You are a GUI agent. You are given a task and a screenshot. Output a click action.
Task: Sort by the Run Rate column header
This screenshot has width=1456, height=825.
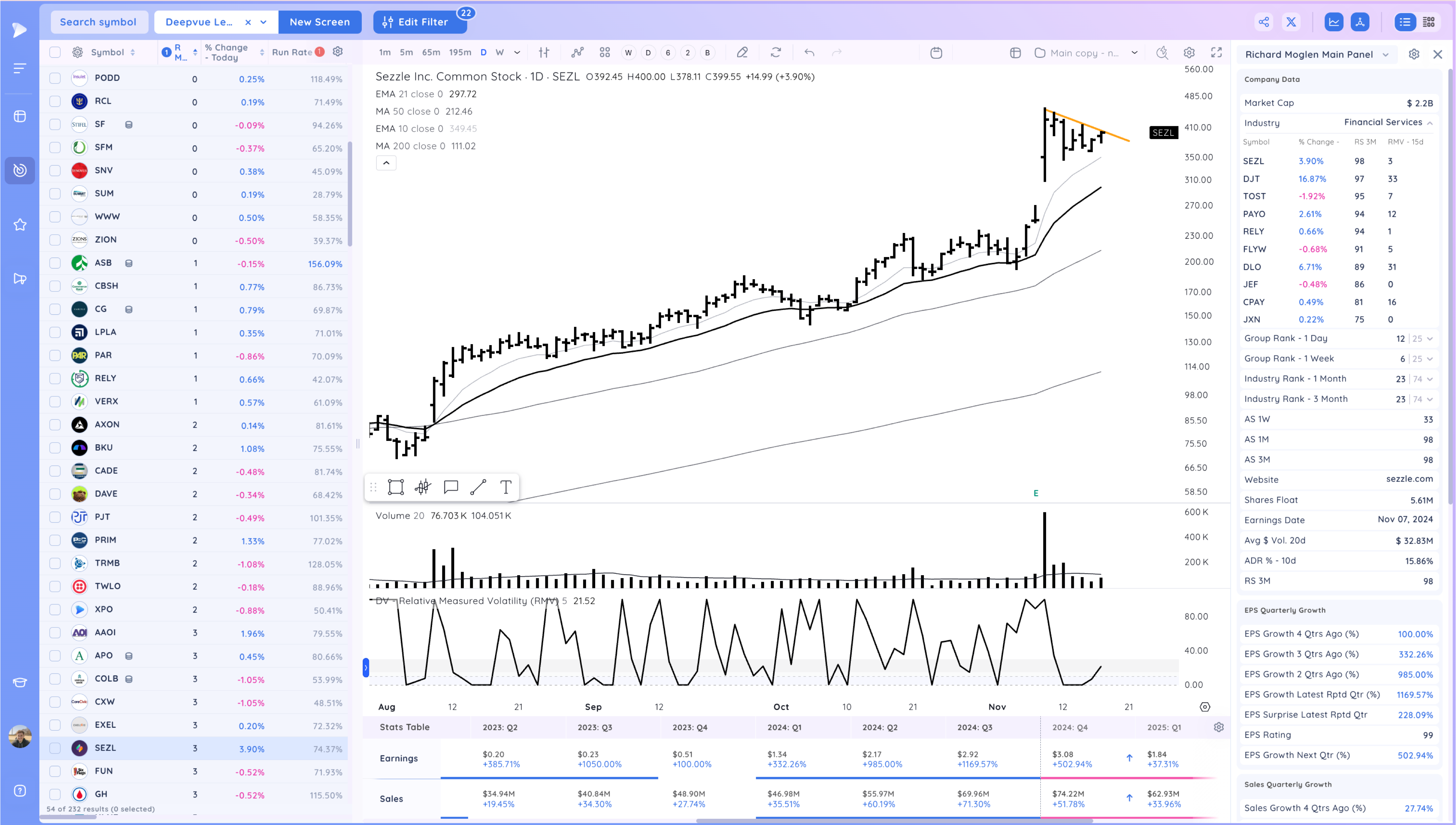(292, 52)
